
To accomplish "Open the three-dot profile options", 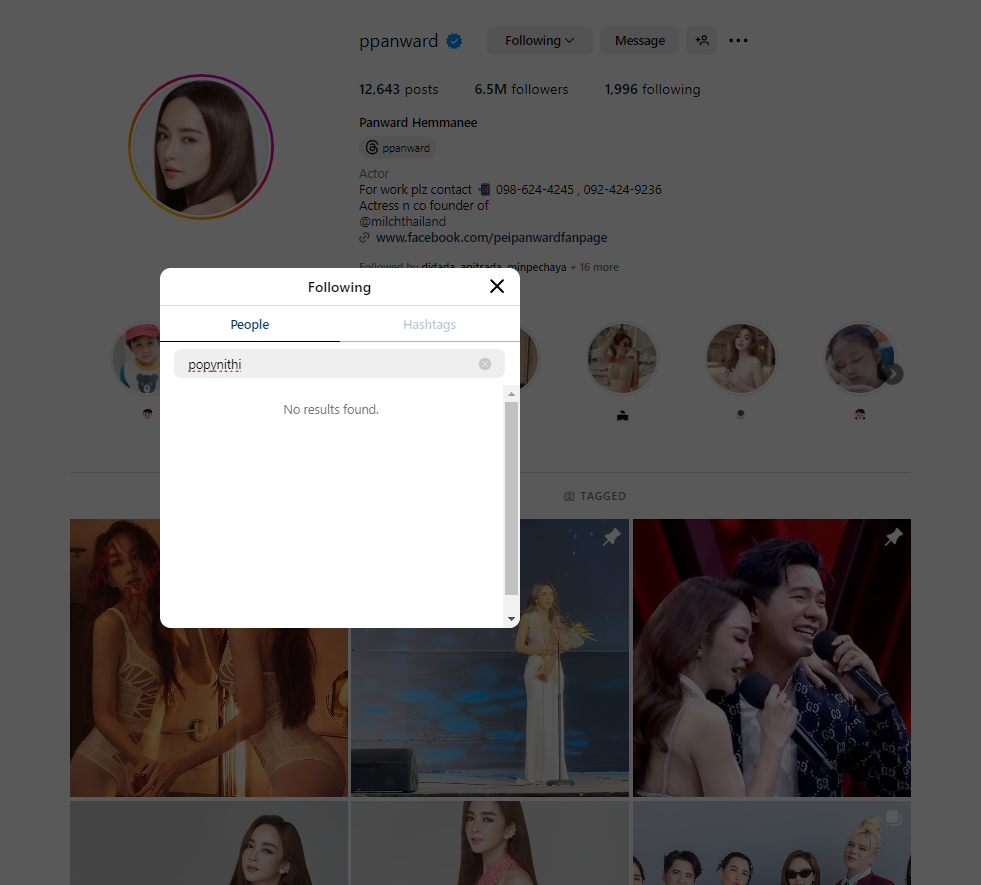I will click(x=738, y=41).
